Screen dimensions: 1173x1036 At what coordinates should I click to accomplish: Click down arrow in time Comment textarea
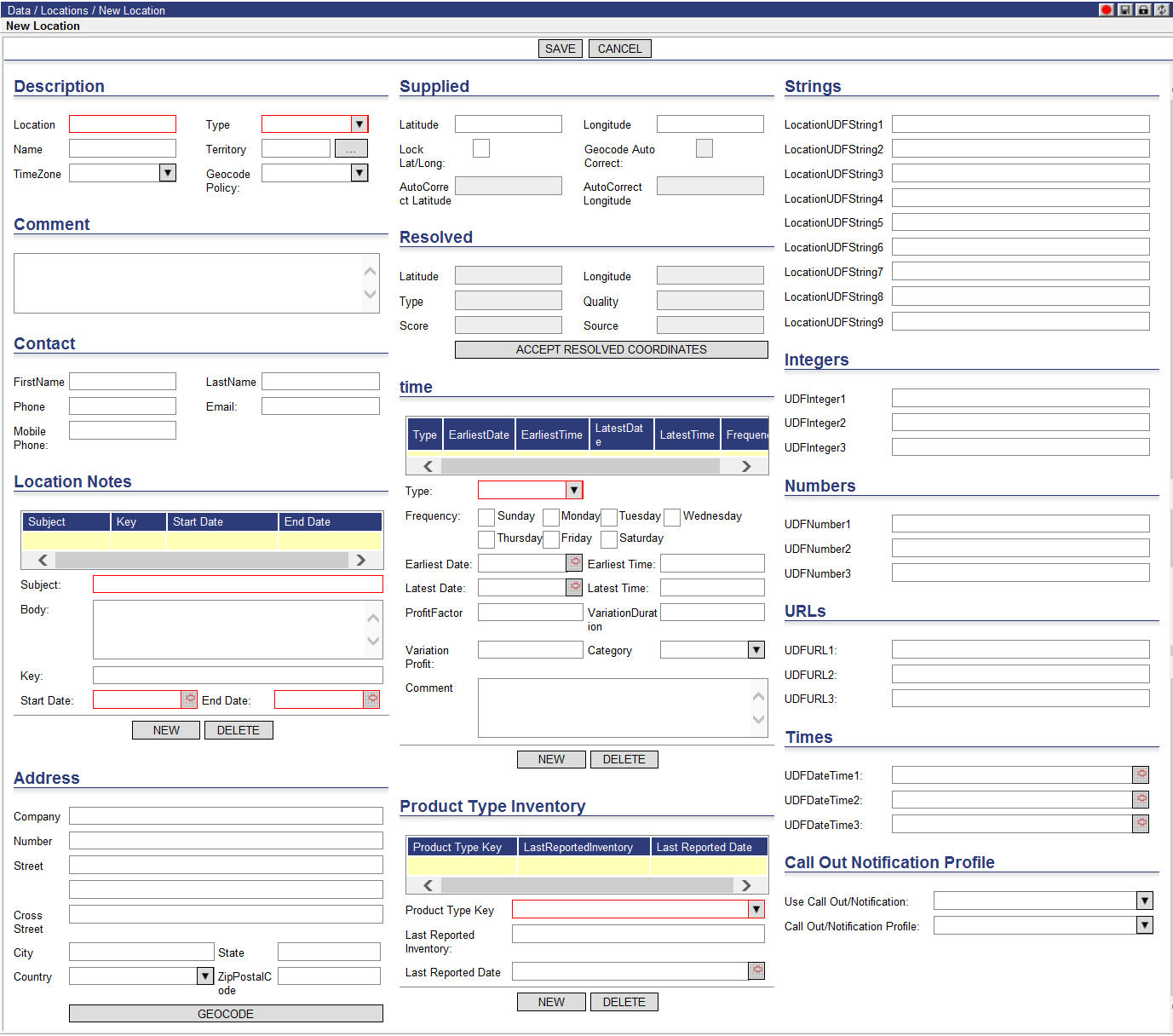pyautogui.click(x=759, y=719)
